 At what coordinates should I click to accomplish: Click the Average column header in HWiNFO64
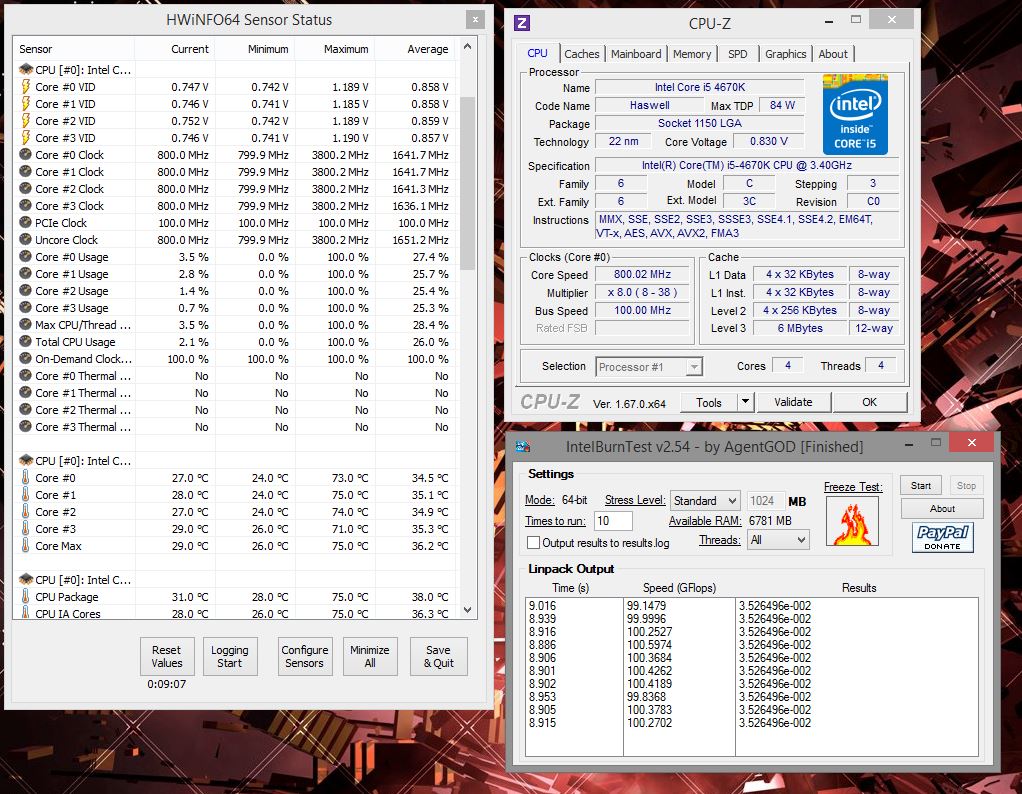(415, 49)
